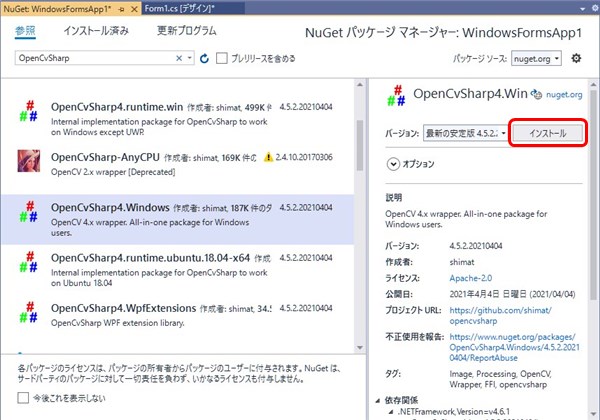Click version 2.4.10.20170306 of OpenCvSharp-AnyCPU
Screen dimensions: 600x420
point(304,157)
